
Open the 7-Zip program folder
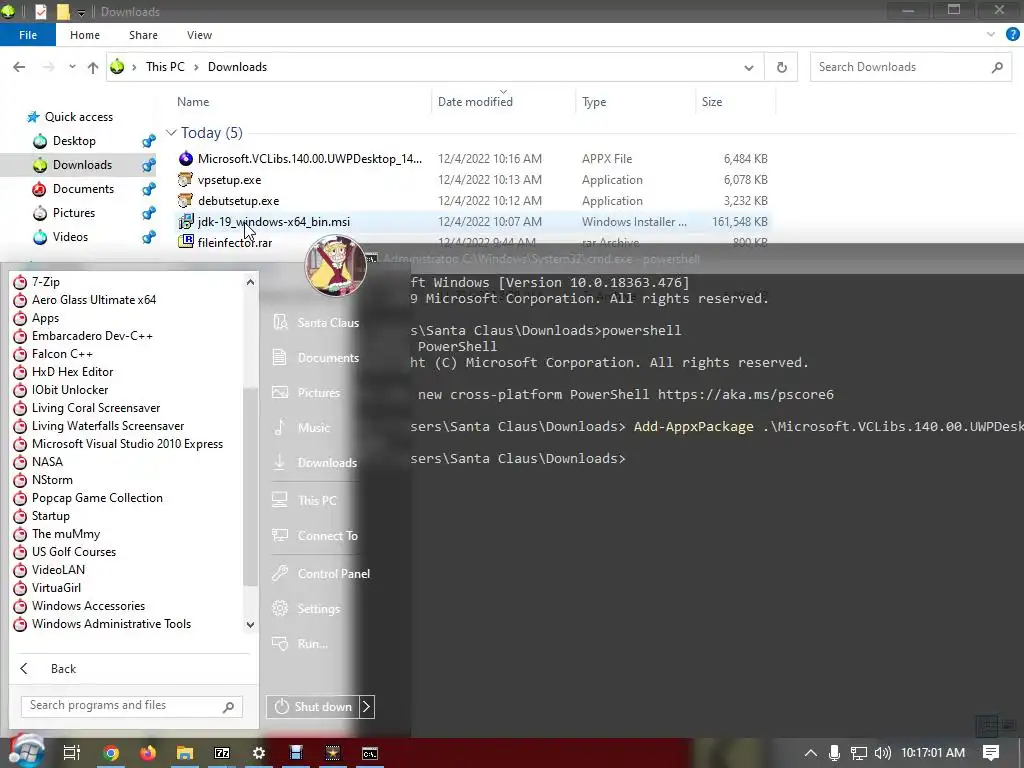(x=37, y=281)
